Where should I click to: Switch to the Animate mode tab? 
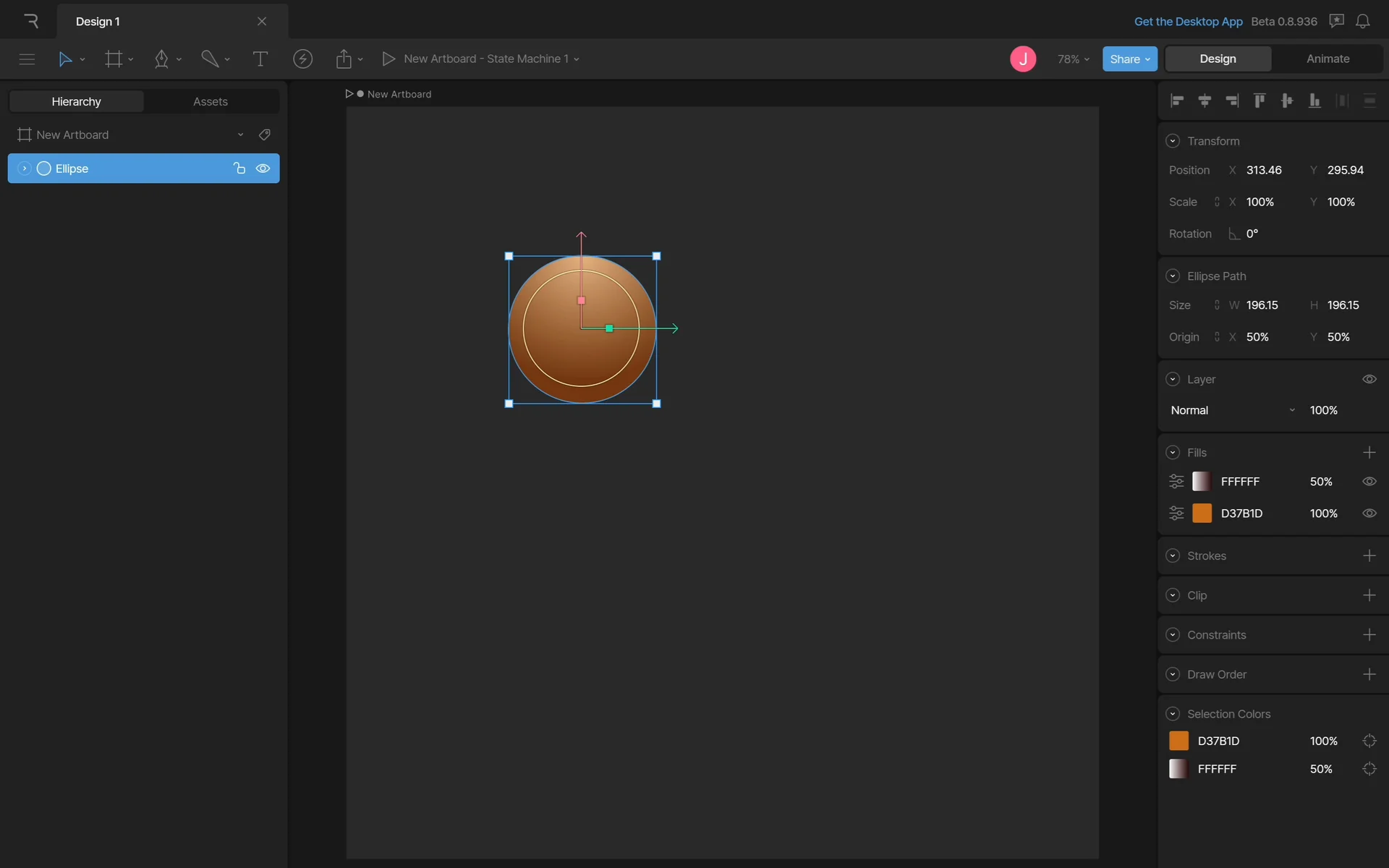click(1328, 59)
